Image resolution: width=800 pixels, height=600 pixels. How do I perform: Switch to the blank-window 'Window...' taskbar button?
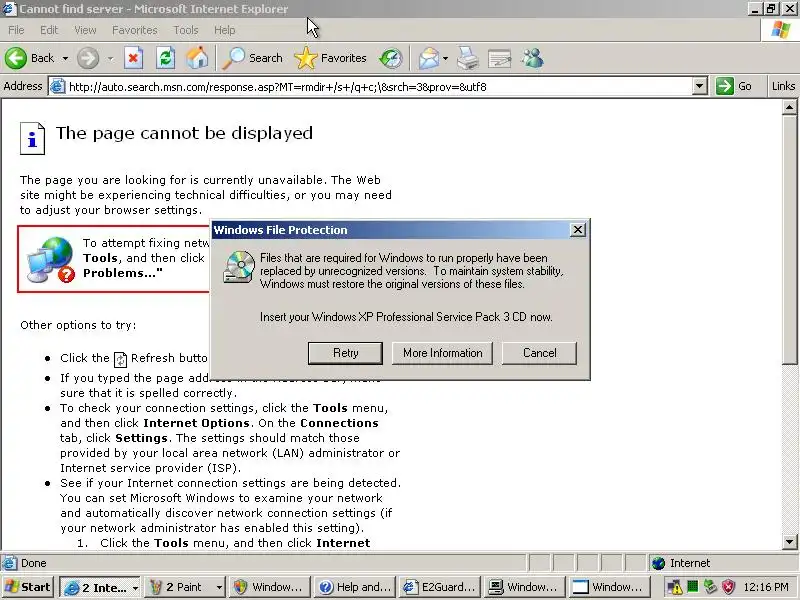coord(609,587)
